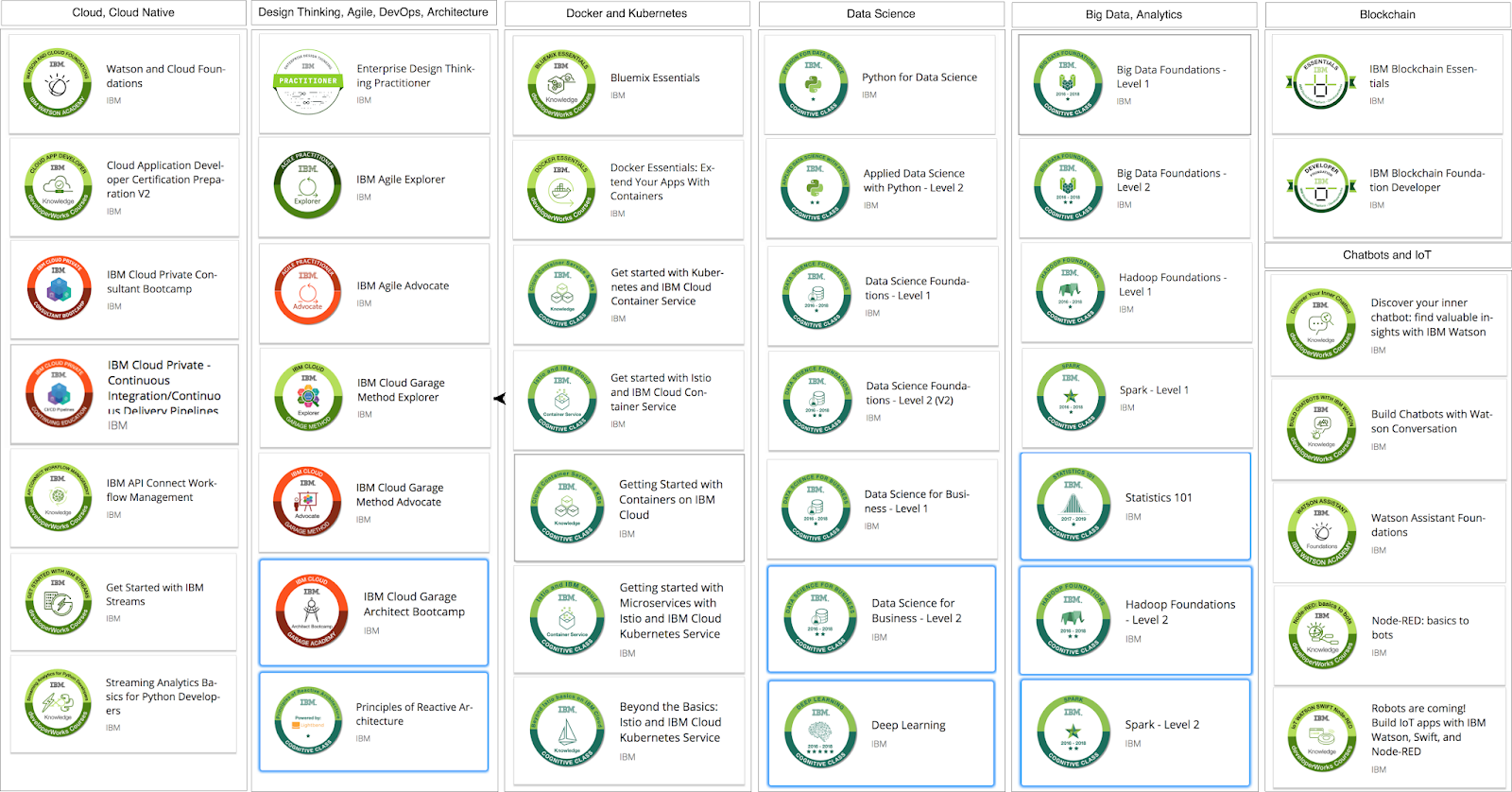
Task: Select the Cloud, Cloud Native category header
Action: 124,12
